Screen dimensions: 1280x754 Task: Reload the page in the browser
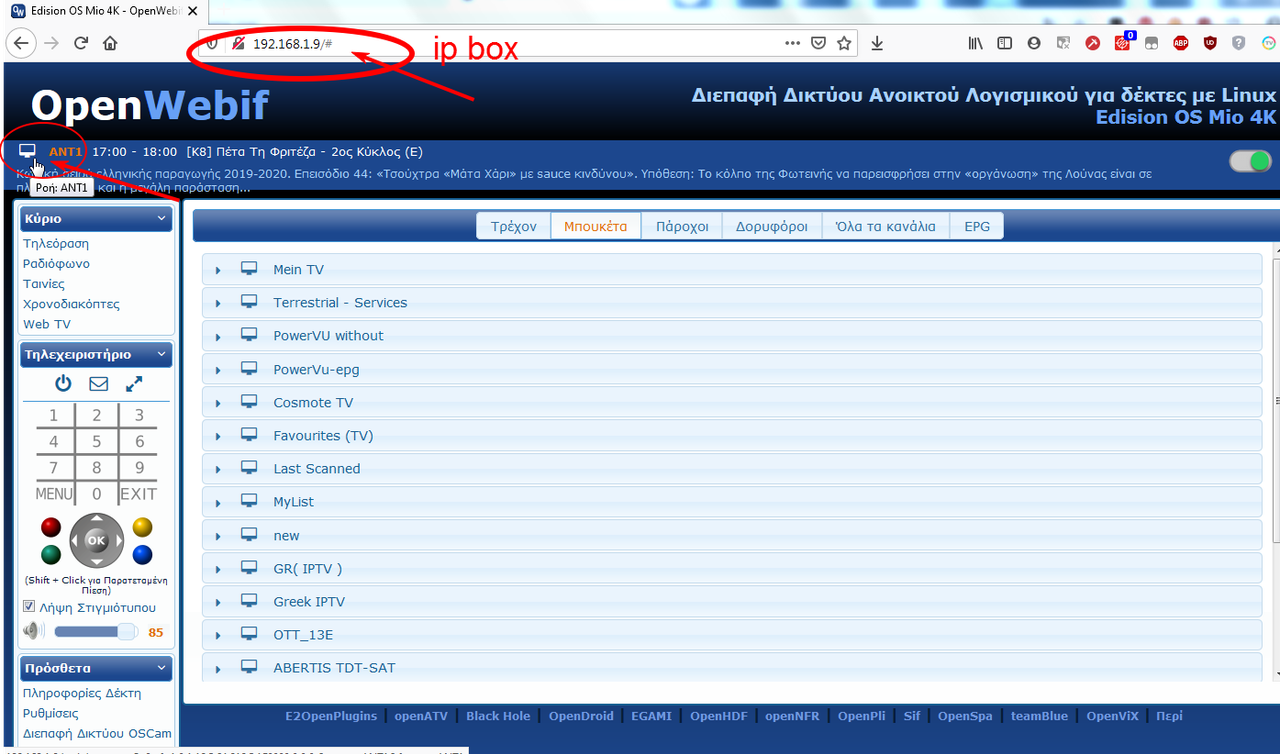point(81,43)
